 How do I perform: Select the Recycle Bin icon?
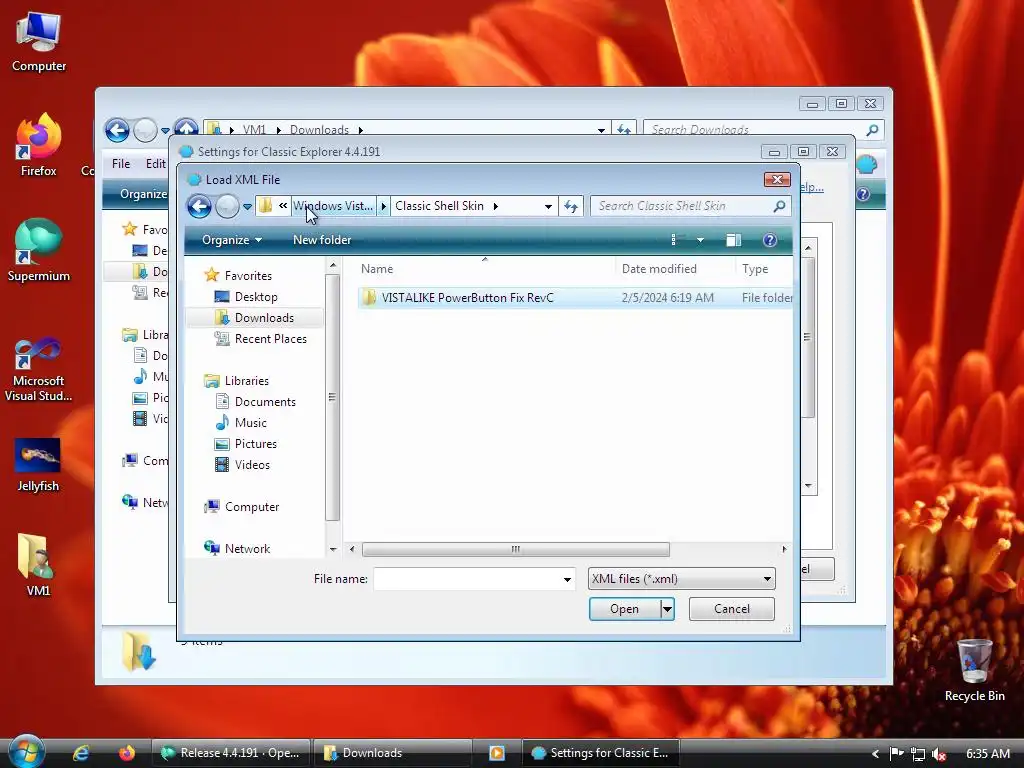pyautogui.click(x=974, y=670)
